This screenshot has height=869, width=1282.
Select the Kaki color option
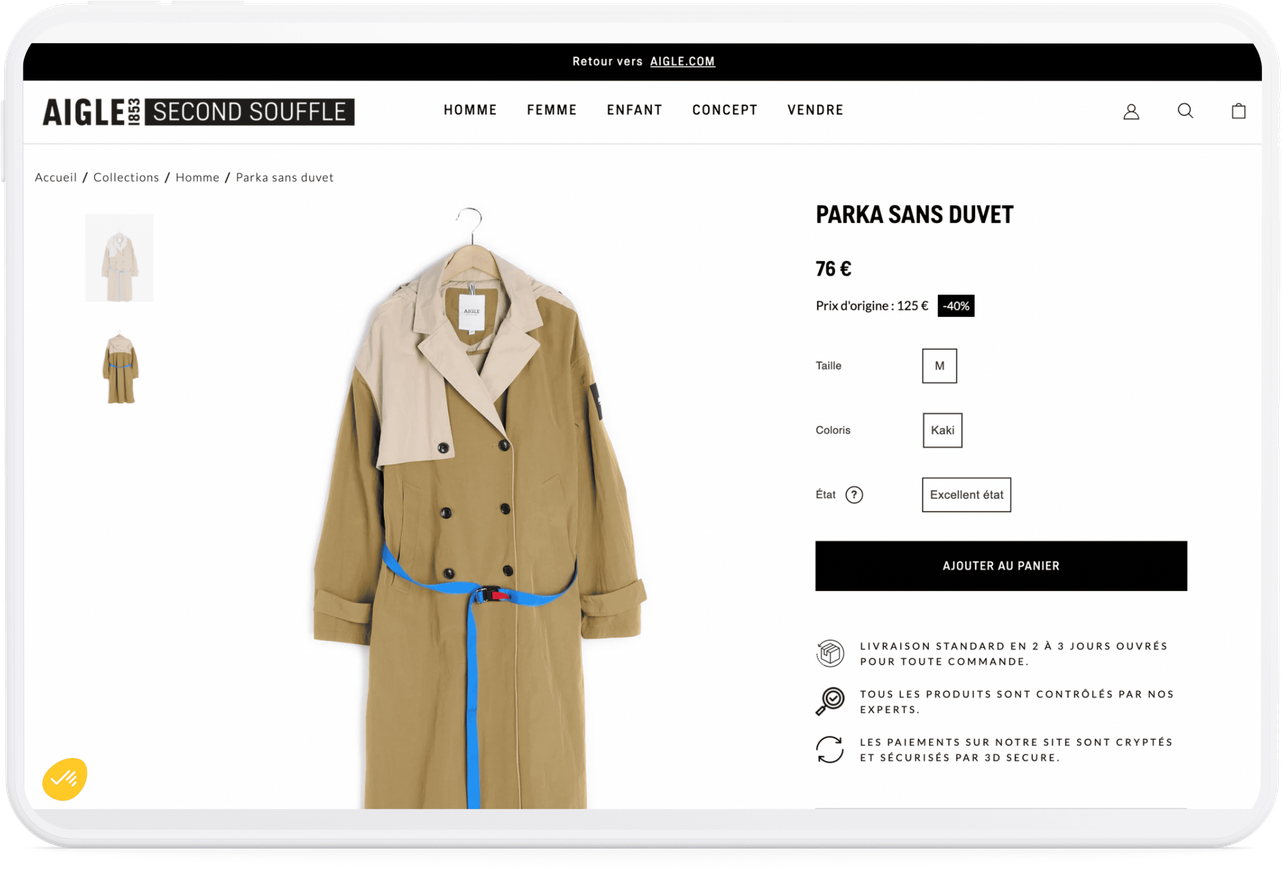[x=942, y=430]
